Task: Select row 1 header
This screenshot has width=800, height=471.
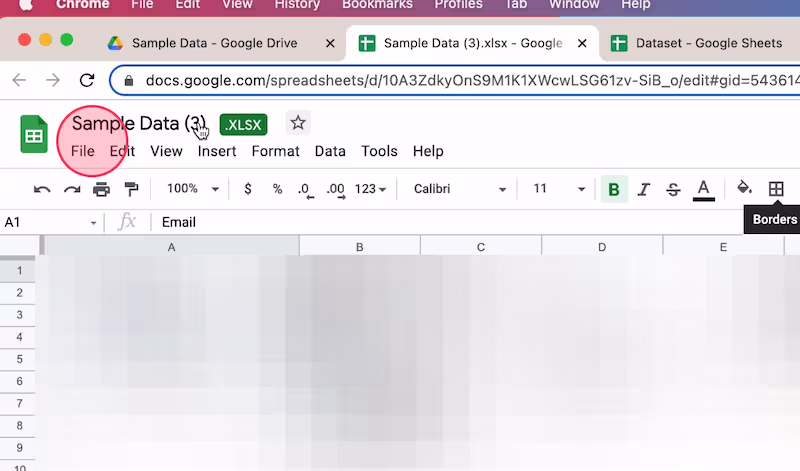Action: [19, 270]
